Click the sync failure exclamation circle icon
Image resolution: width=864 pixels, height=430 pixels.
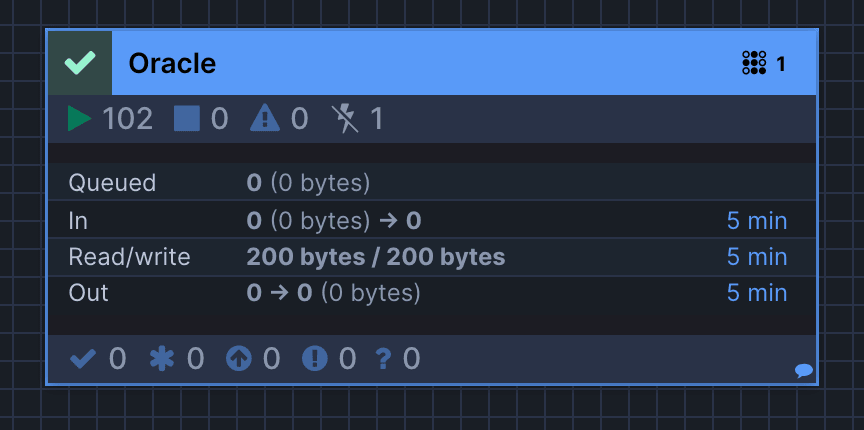pos(315,359)
